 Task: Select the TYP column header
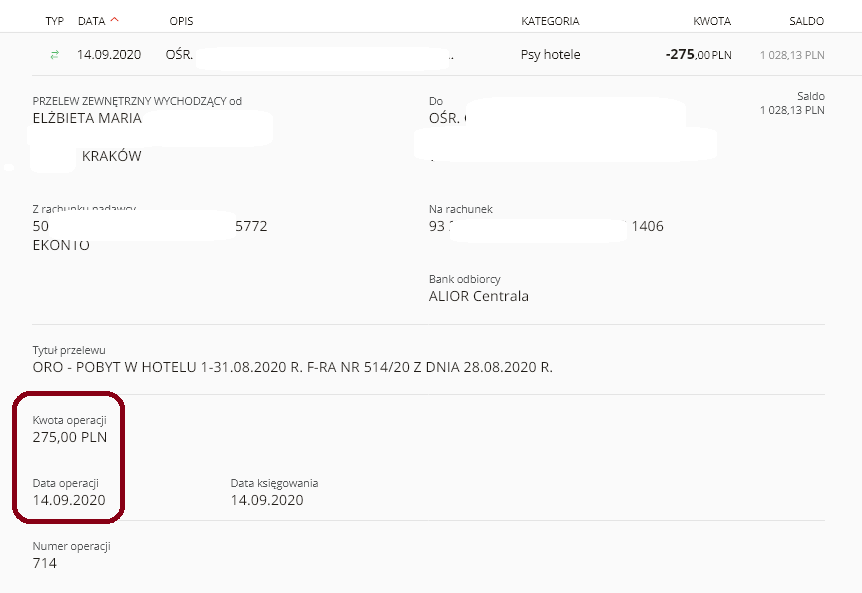click(54, 21)
